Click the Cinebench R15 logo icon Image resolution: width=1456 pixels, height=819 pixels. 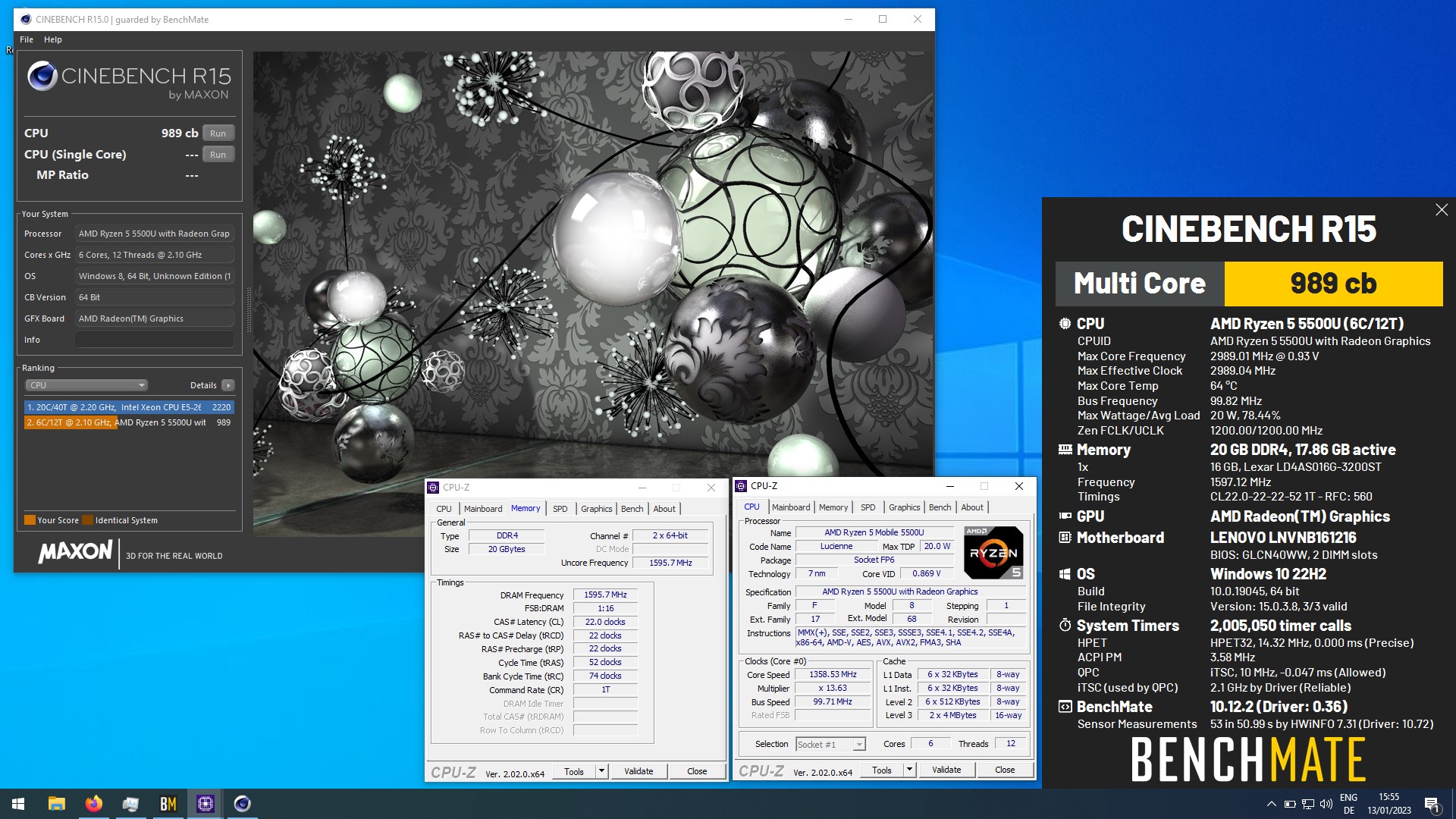pos(42,76)
